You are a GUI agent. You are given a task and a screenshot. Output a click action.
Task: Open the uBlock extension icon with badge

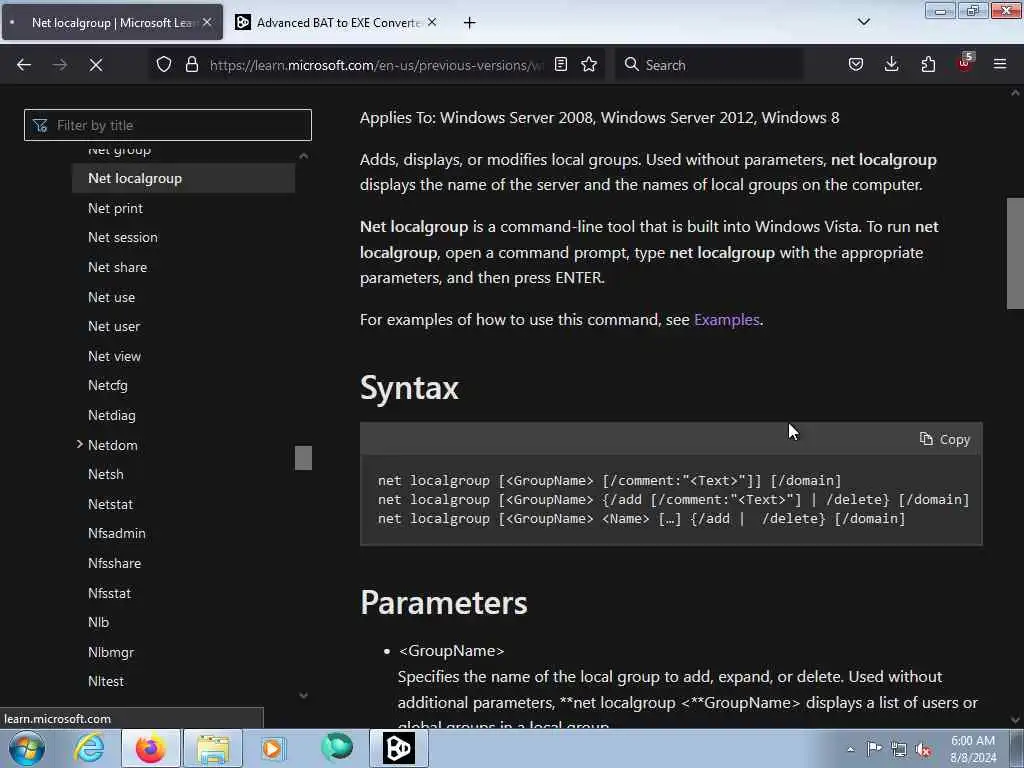point(965,63)
